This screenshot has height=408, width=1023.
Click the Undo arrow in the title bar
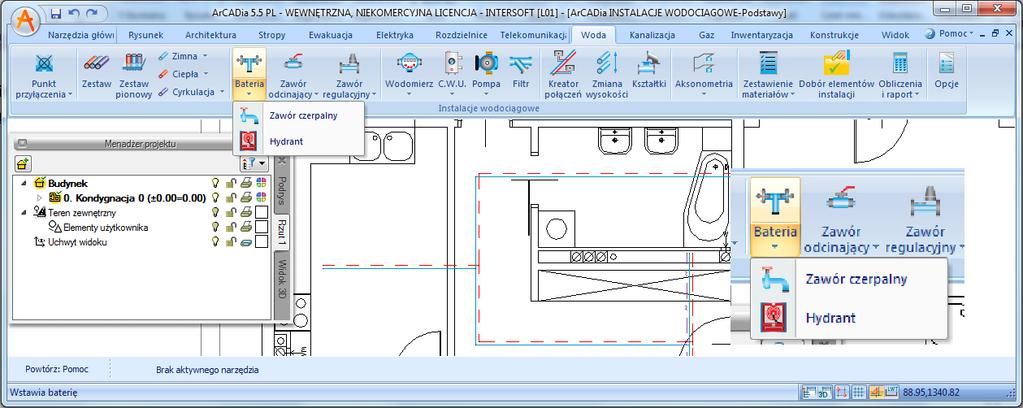(x=73, y=13)
